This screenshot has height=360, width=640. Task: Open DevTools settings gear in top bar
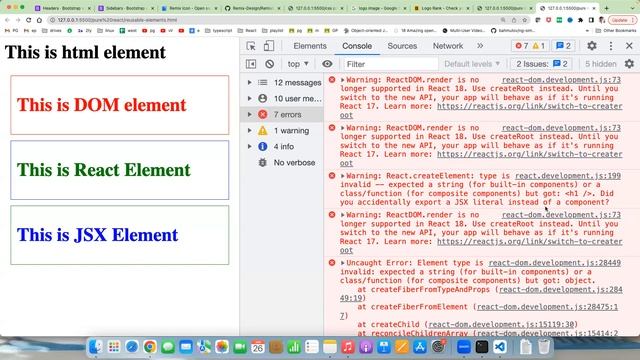pyautogui.click(x=592, y=46)
